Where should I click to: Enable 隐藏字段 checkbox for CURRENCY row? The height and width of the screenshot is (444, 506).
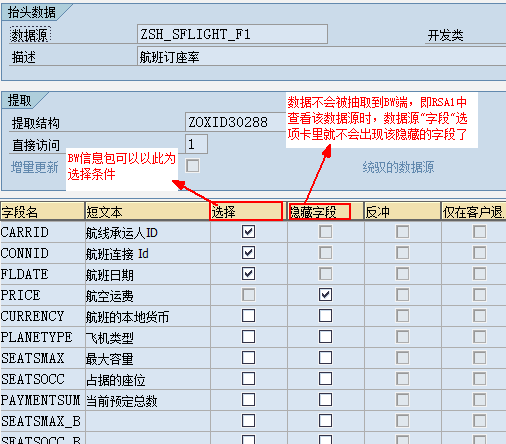325,316
